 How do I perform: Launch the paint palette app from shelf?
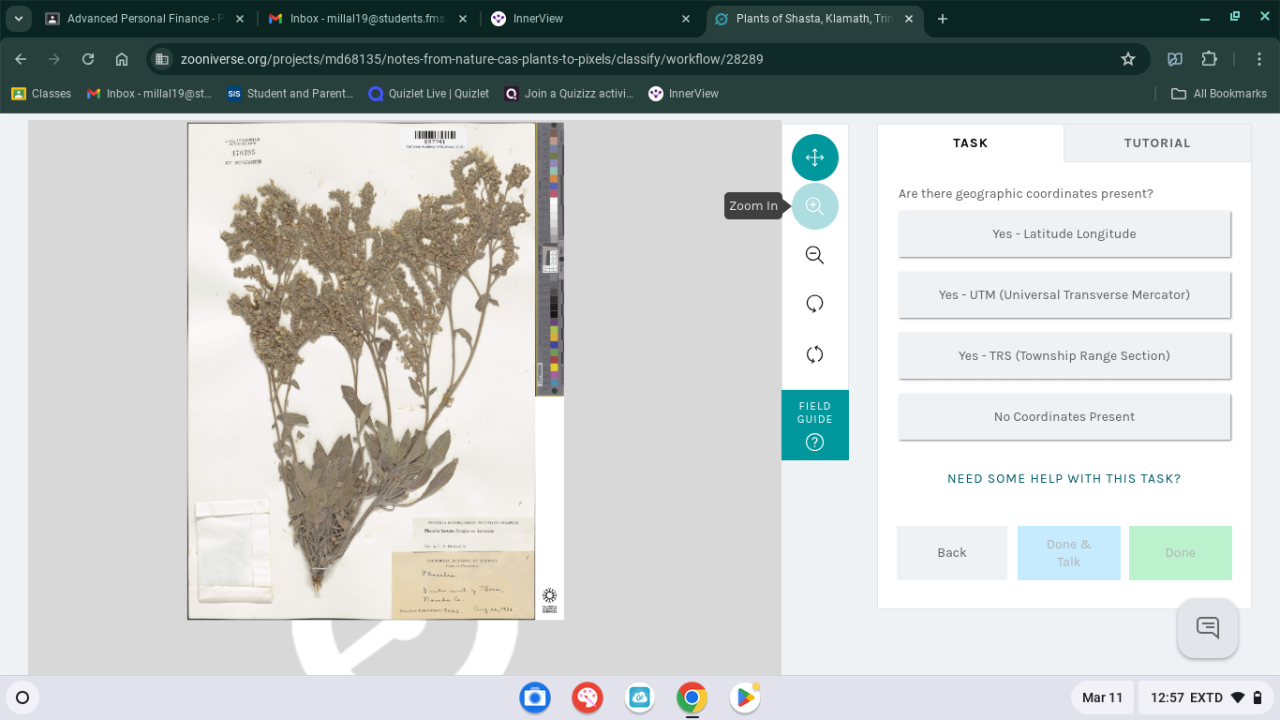587,697
